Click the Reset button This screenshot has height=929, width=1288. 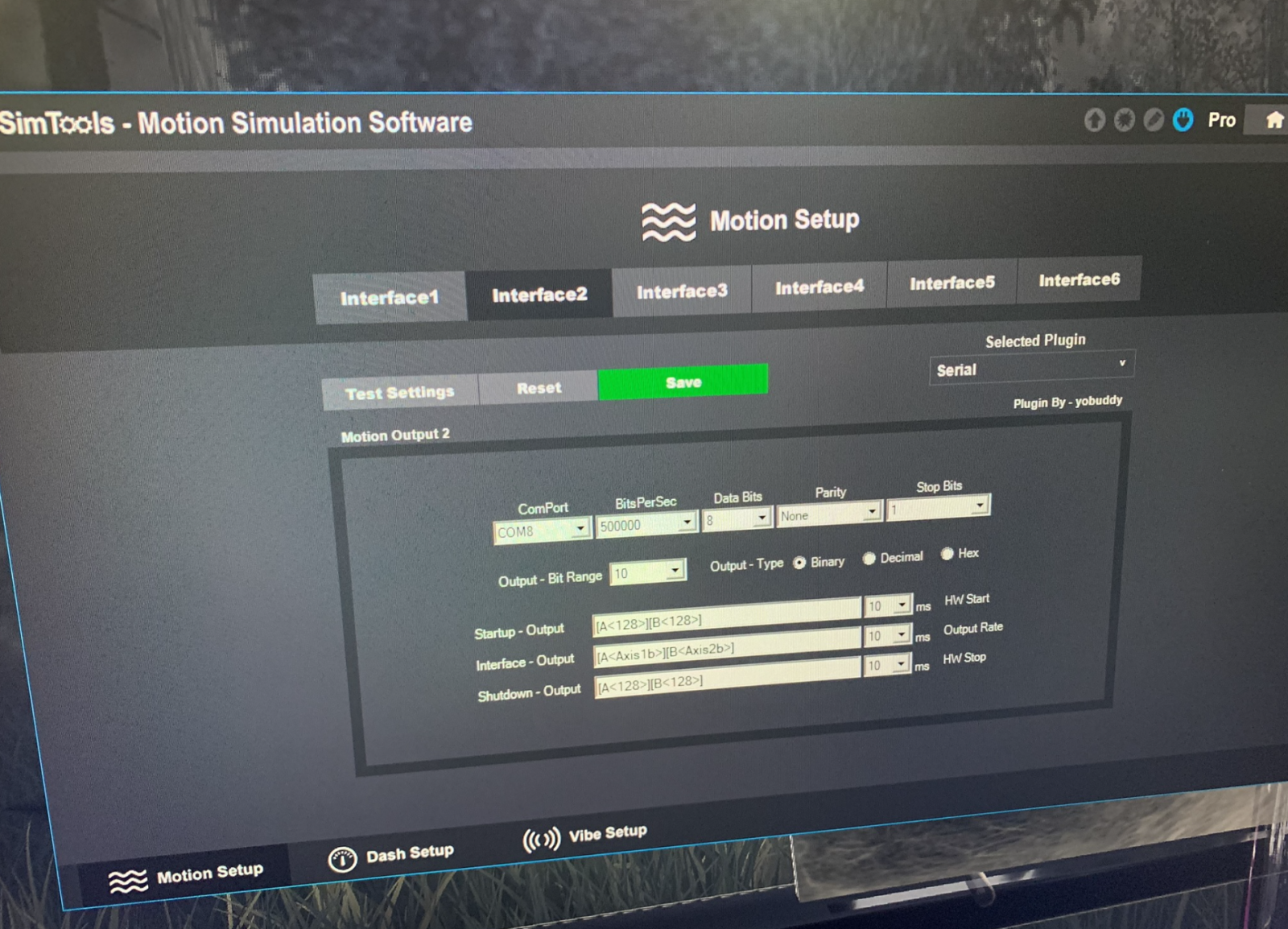tap(539, 388)
